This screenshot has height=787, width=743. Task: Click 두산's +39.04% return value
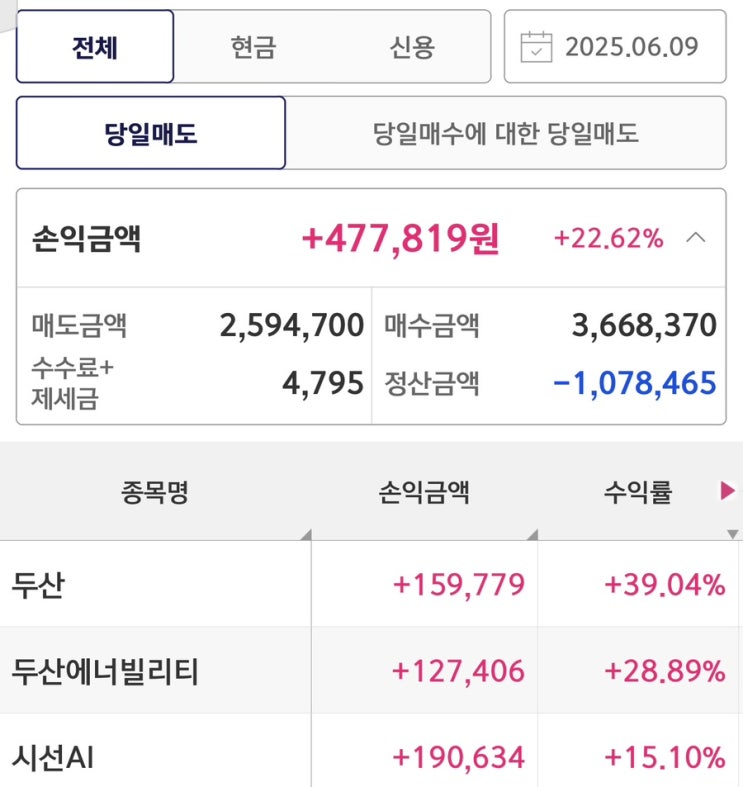664,585
